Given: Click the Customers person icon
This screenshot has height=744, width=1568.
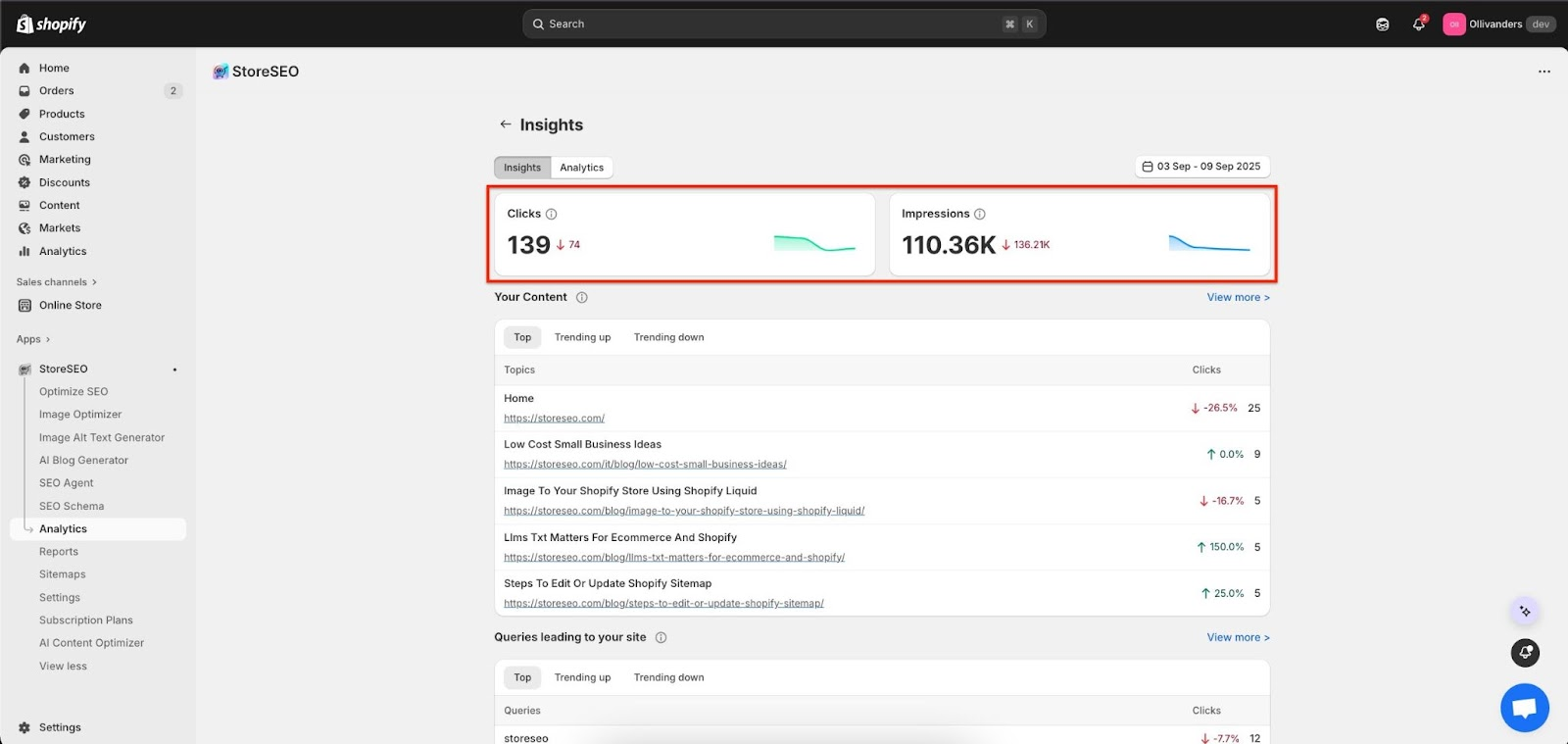Looking at the screenshot, I should (x=24, y=137).
